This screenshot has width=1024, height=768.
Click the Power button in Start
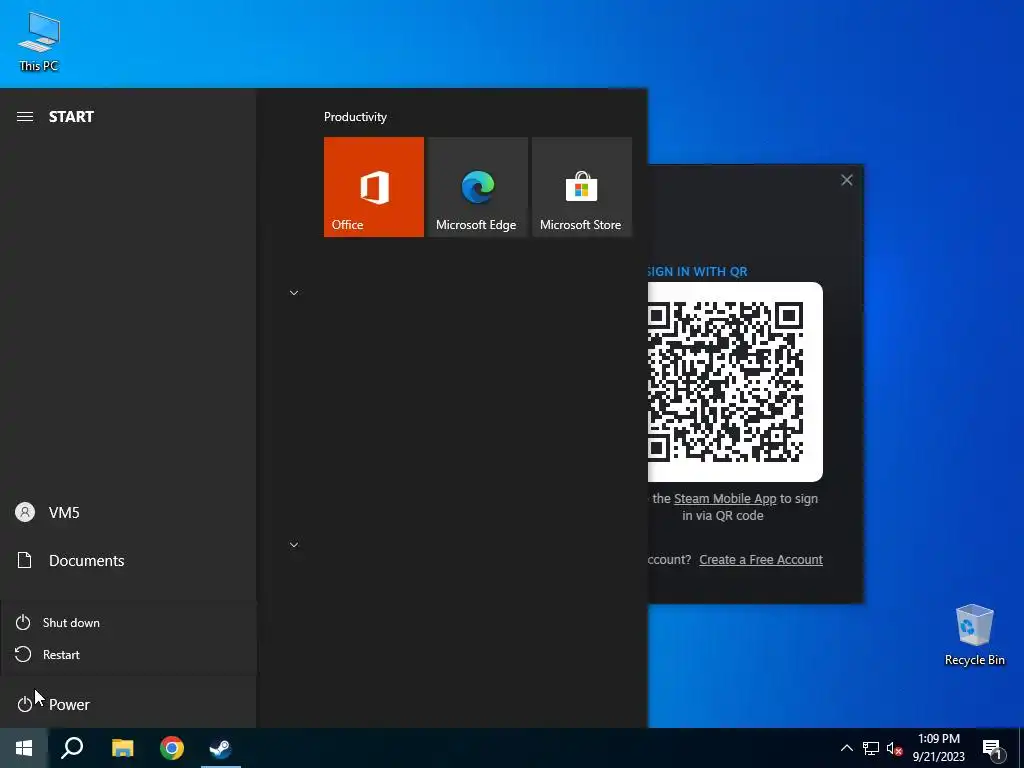point(128,704)
